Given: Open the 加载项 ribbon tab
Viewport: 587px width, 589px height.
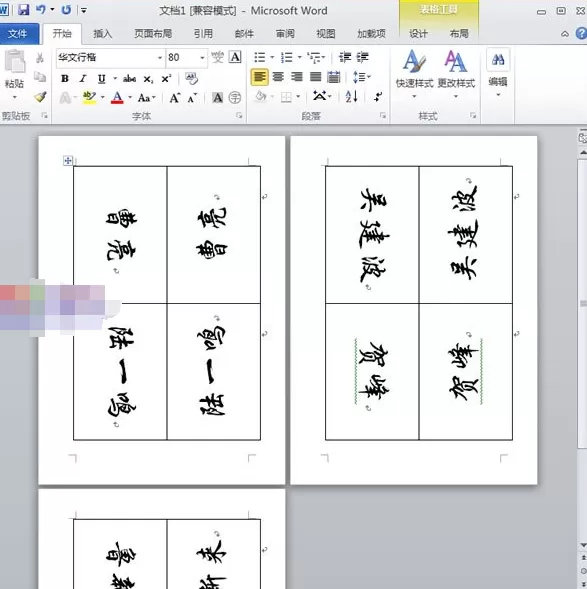Looking at the screenshot, I should [371, 34].
